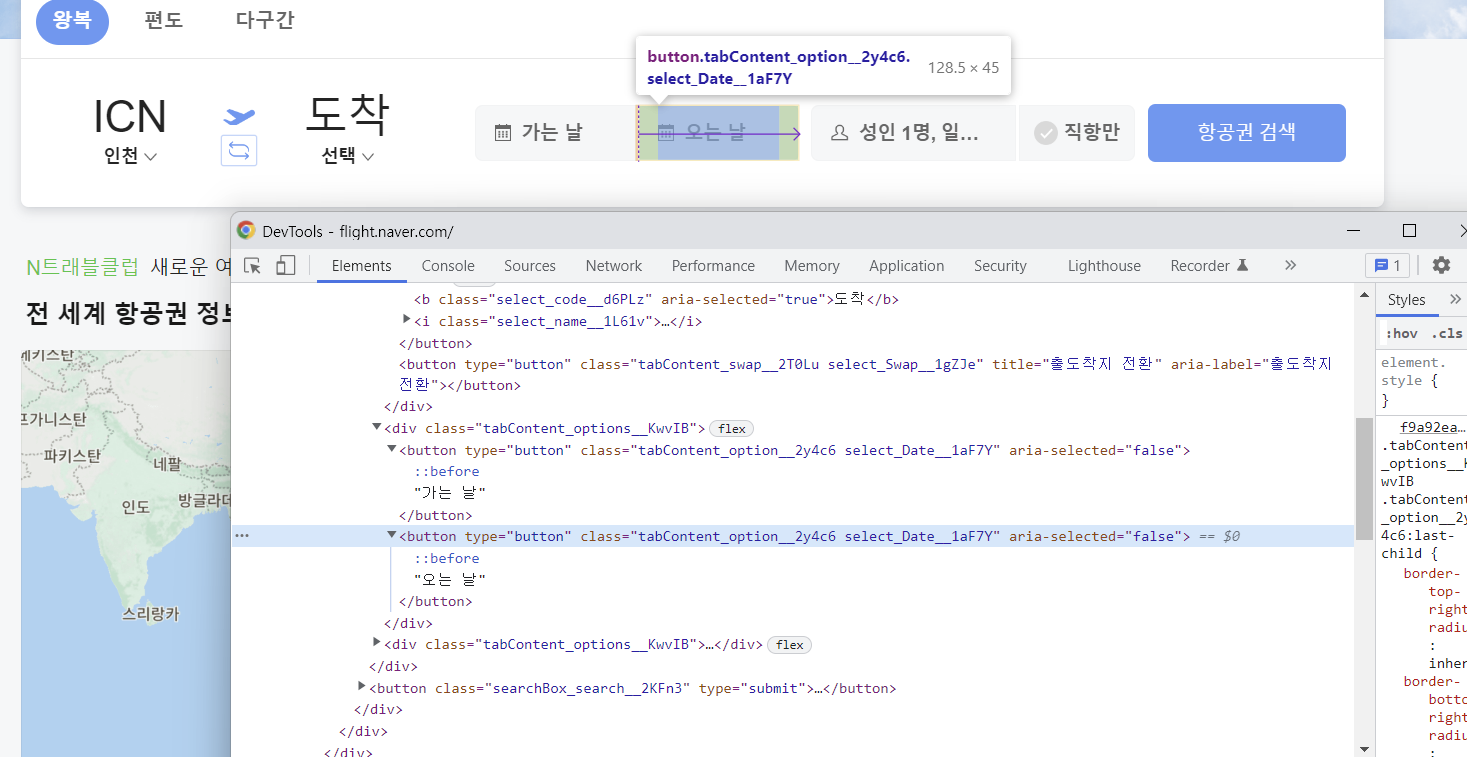This screenshot has height=757, width=1467.
Task: Show more DevTools tabs chevron
Action: tap(1290, 265)
